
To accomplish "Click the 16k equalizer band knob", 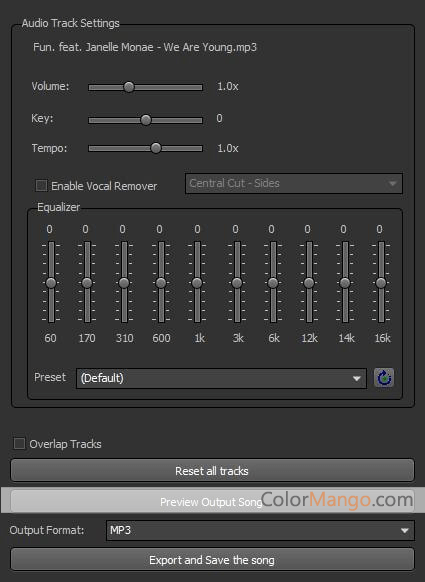I will coord(381,283).
